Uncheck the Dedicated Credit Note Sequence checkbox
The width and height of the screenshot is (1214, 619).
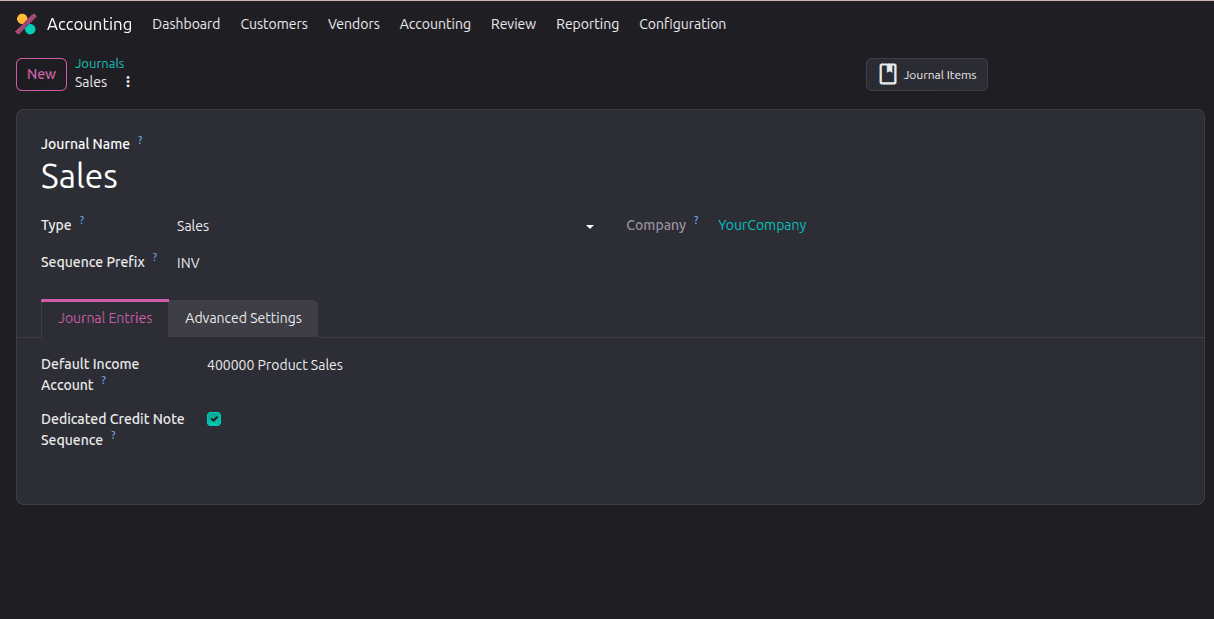click(214, 419)
